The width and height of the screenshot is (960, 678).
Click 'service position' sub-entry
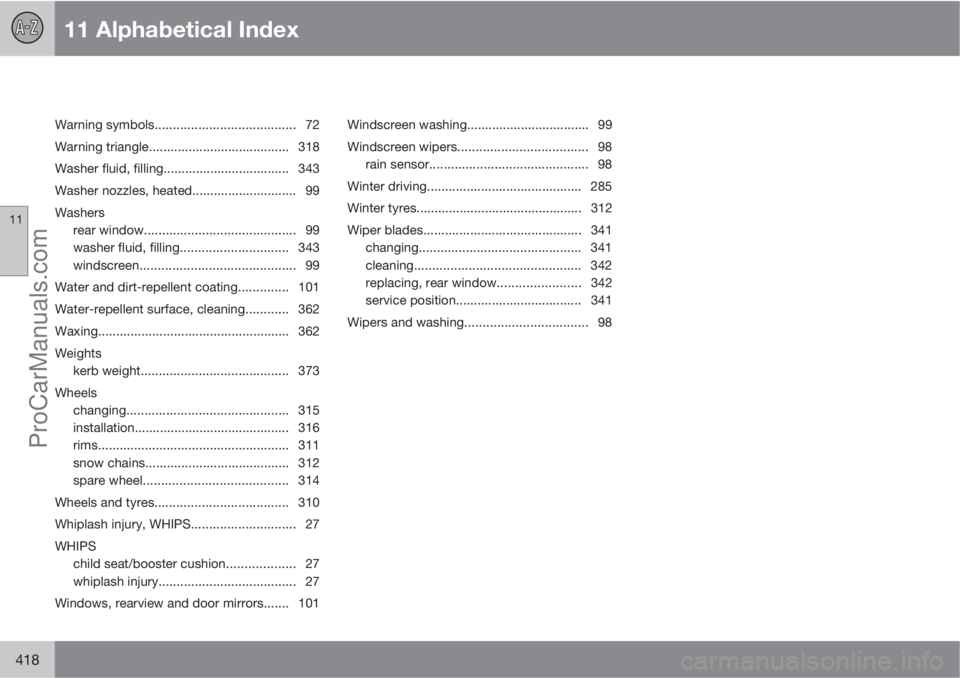tap(489, 301)
